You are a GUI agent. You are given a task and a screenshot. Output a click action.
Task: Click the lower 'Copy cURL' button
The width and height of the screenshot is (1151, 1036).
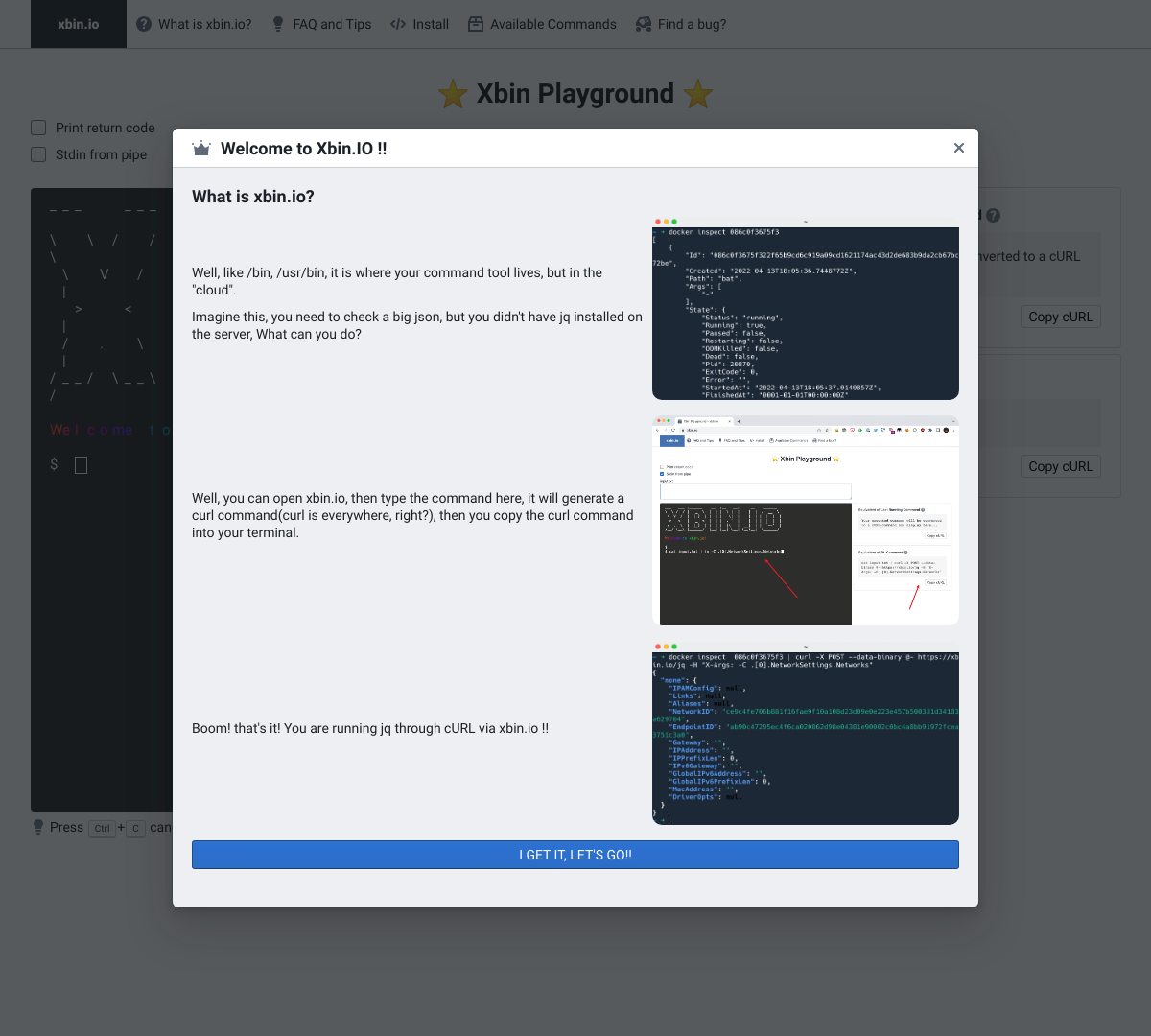click(x=1061, y=466)
